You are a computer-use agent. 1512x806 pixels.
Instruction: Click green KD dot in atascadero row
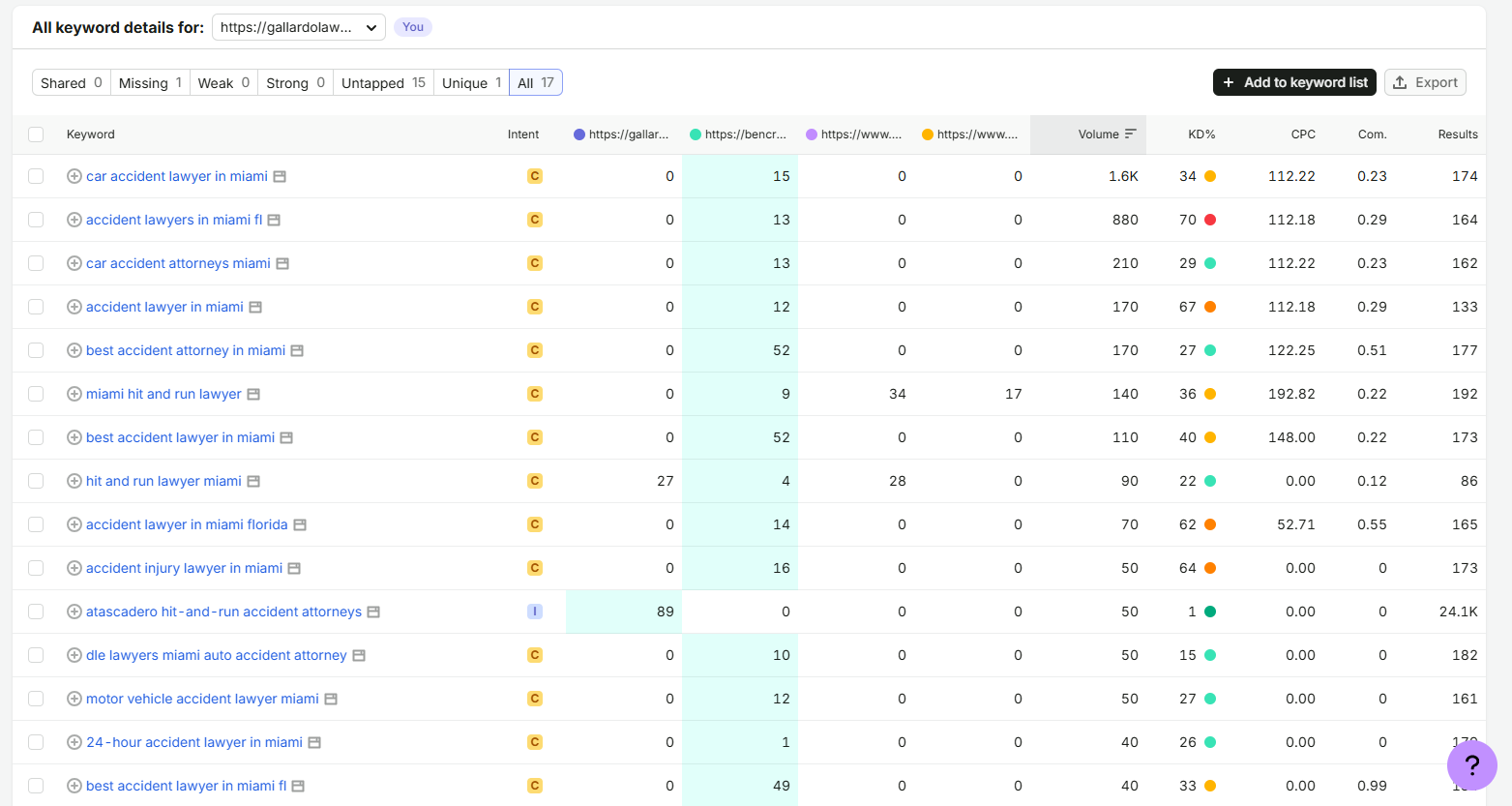coord(1210,612)
